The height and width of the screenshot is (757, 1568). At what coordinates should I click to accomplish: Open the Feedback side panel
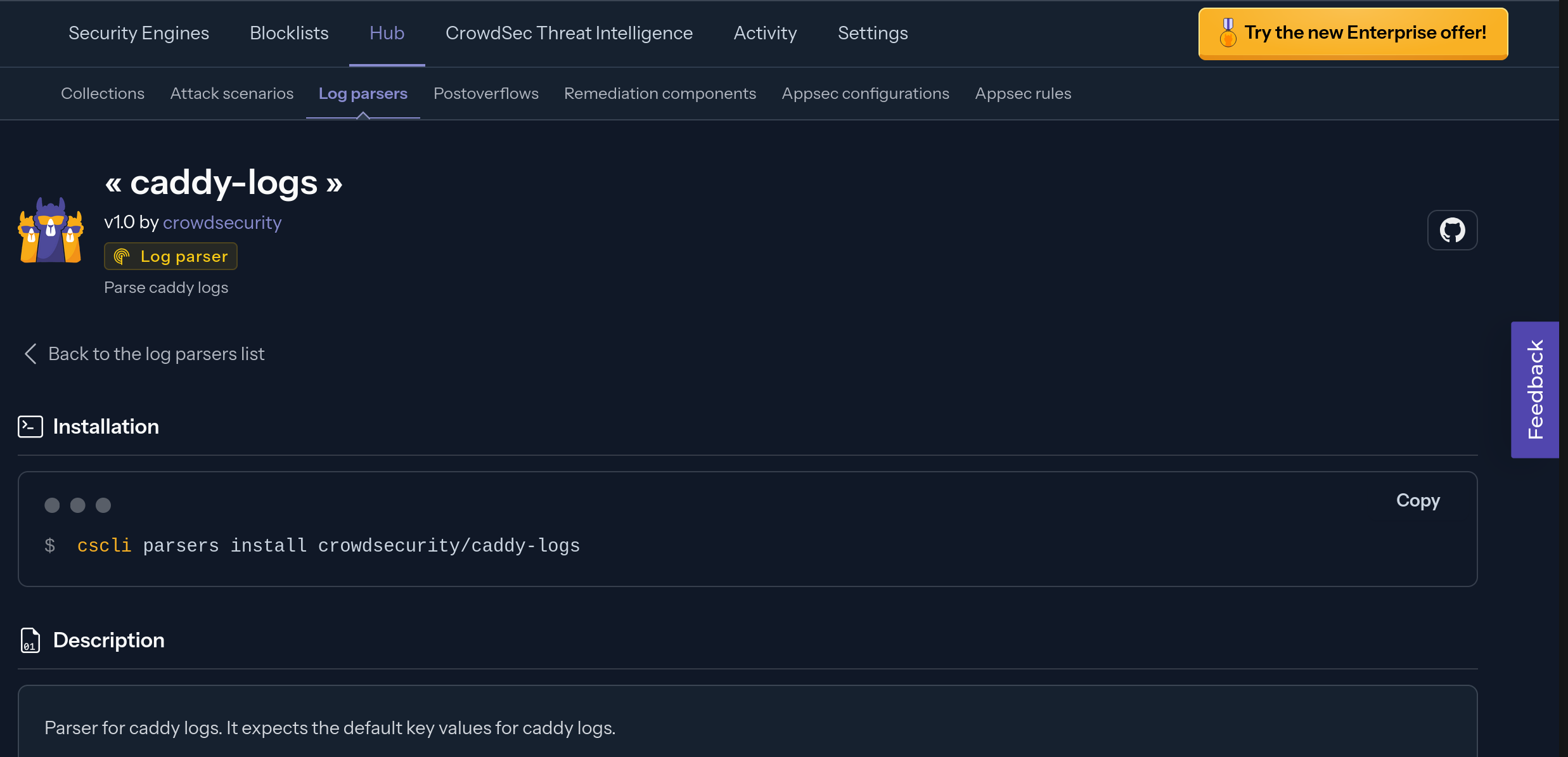pyautogui.click(x=1534, y=389)
